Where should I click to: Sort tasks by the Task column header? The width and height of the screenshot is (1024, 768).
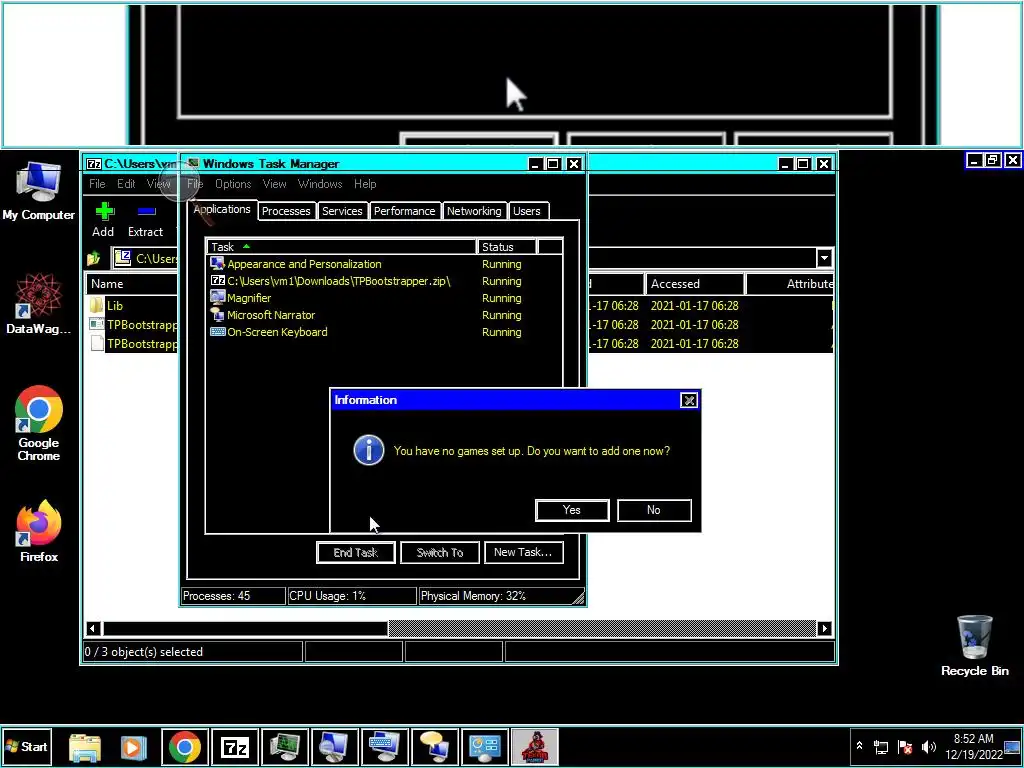(342, 247)
